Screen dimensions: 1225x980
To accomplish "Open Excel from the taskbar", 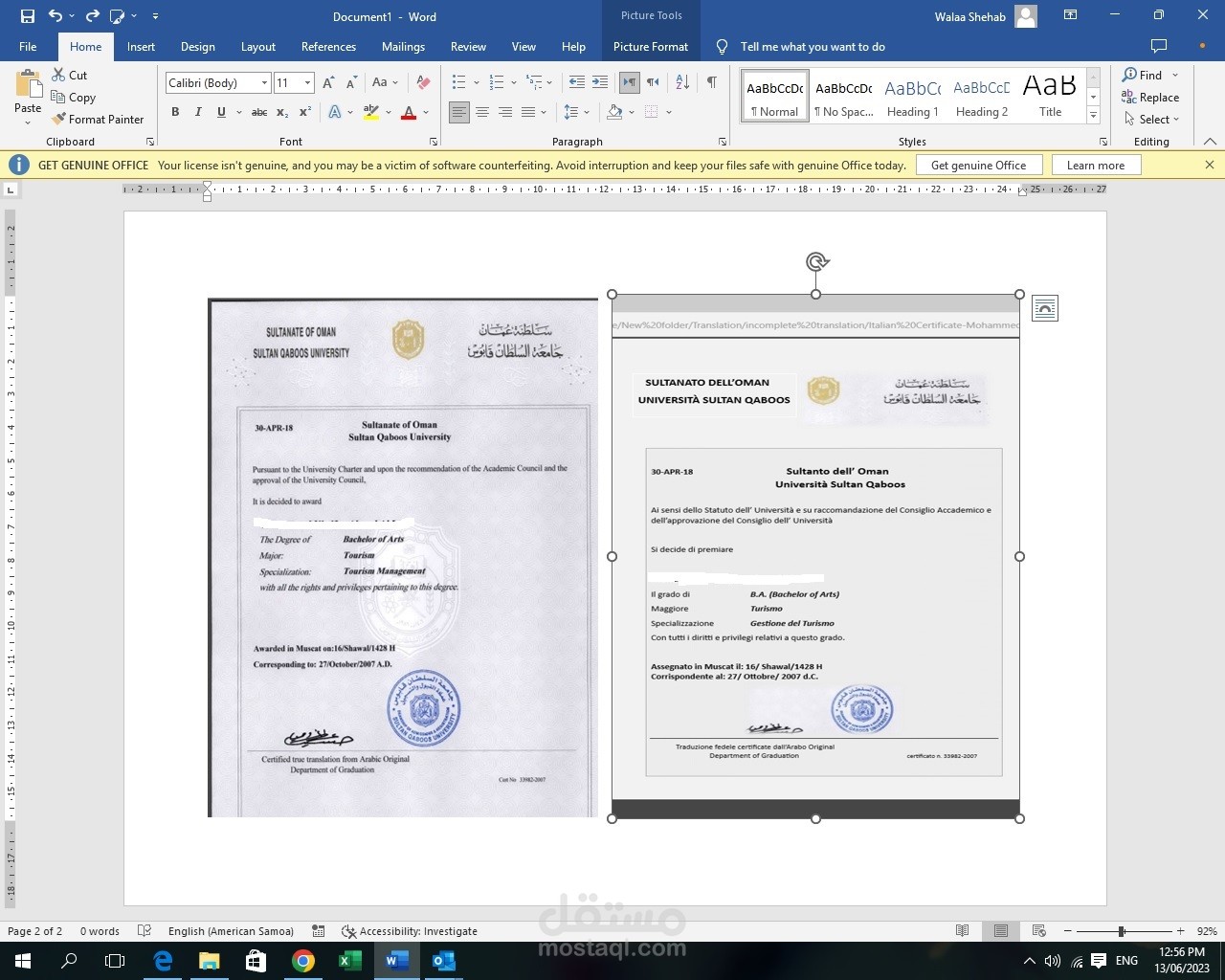I will [x=350, y=961].
